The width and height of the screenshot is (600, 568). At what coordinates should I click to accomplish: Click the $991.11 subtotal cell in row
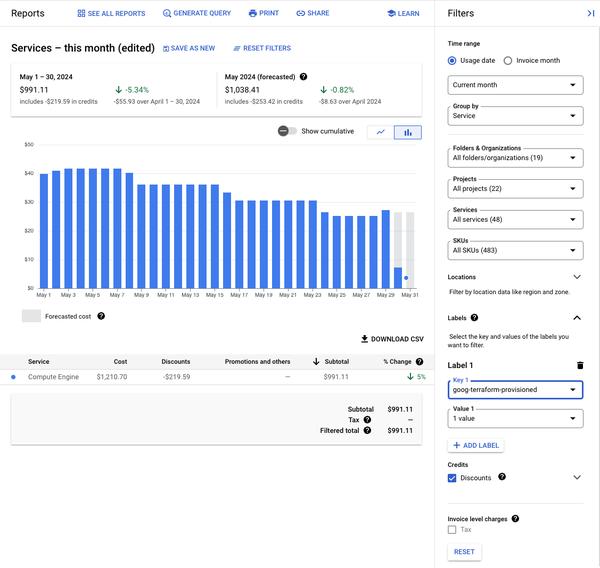tap(336, 377)
